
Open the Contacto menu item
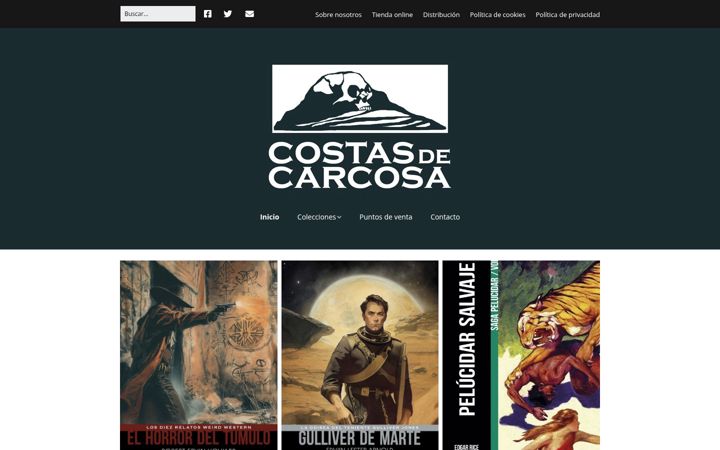pos(445,217)
